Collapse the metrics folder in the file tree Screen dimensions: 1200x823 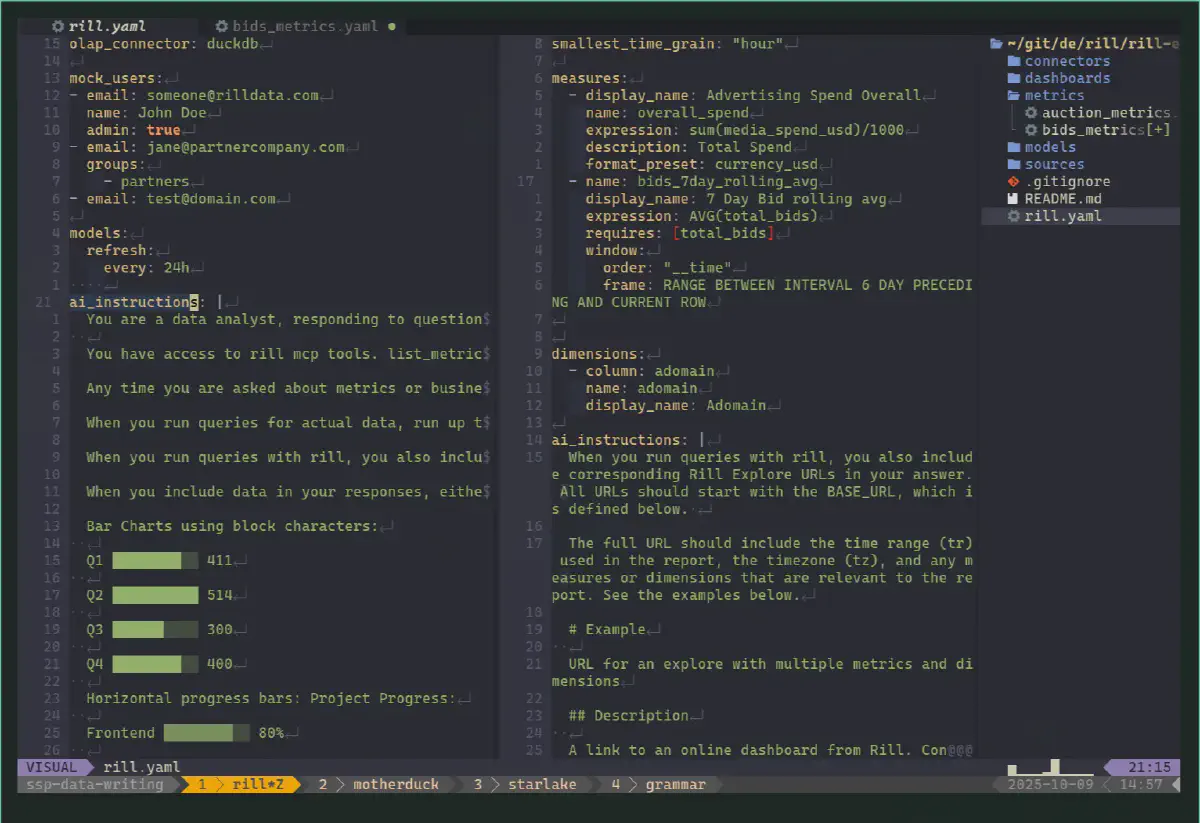[x=1046, y=95]
